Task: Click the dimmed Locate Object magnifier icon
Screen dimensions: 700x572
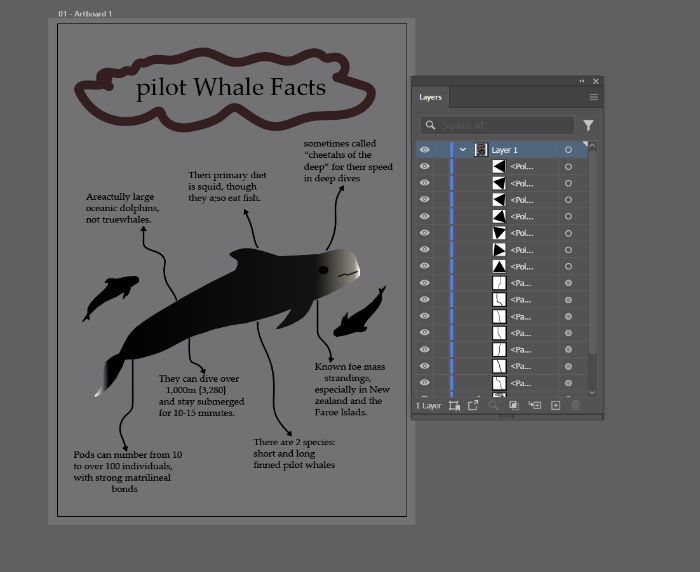Action: point(493,405)
